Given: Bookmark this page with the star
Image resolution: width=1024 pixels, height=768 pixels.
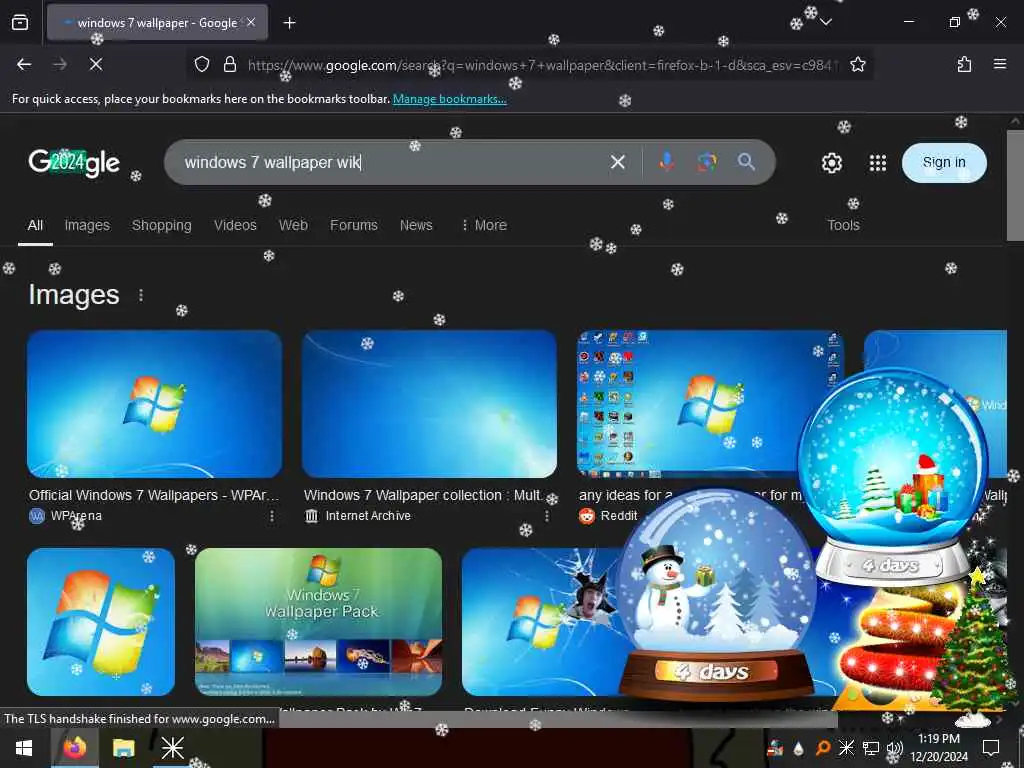Looking at the screenshot, I should click(x=857, y=64).
